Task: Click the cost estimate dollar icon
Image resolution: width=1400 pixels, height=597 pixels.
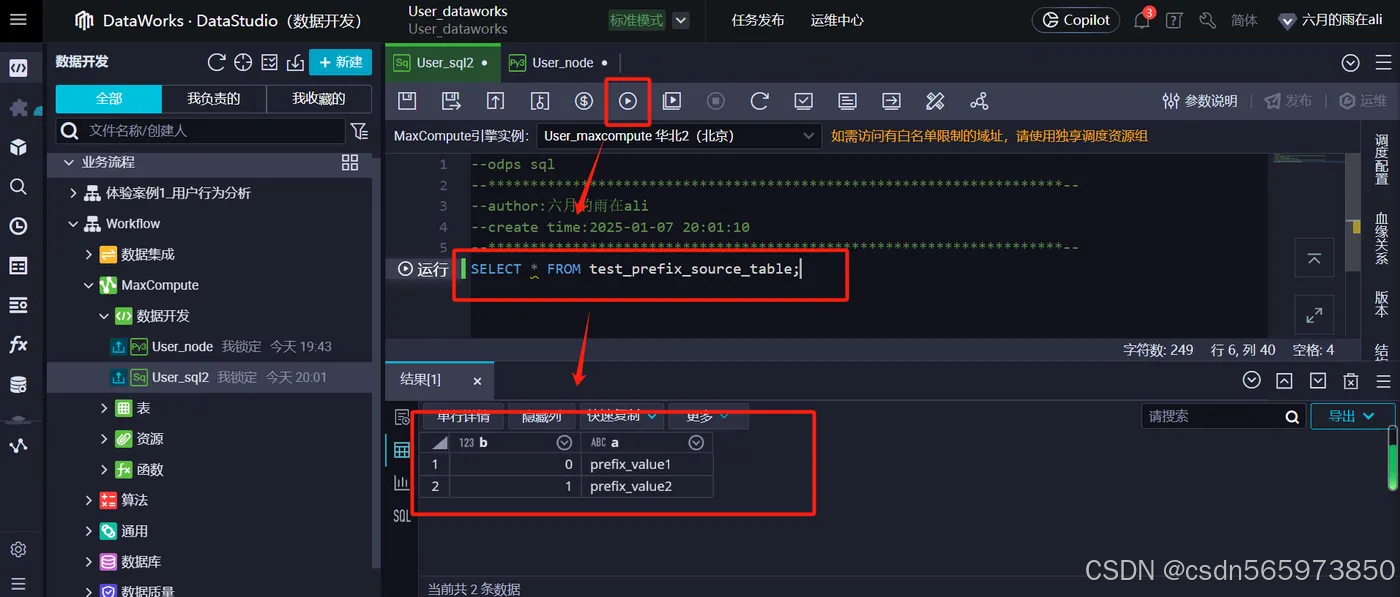Action: click(584, 101)
